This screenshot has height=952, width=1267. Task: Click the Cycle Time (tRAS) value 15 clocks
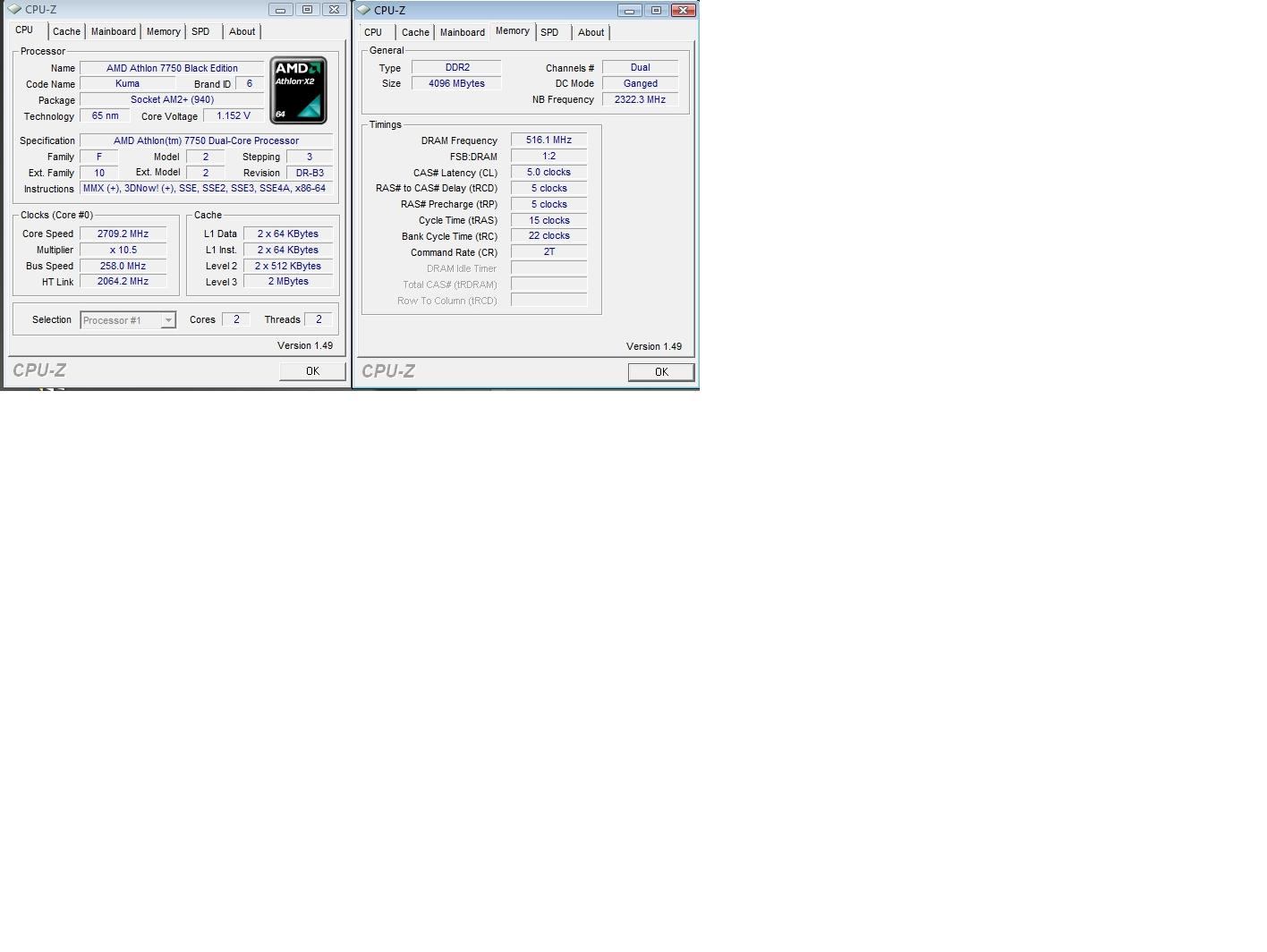pos(549,220)
